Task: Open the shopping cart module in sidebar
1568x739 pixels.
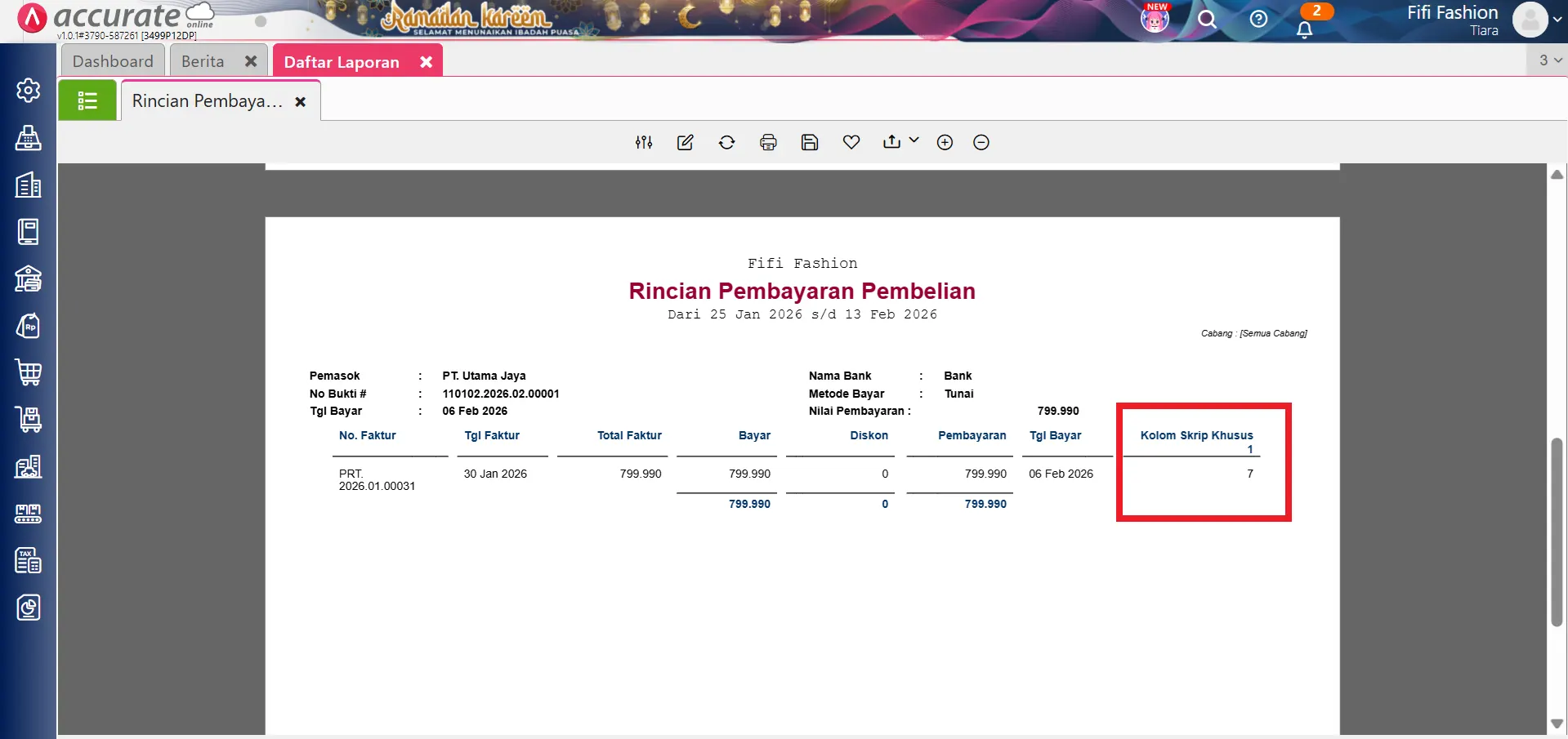Action: 29,372
